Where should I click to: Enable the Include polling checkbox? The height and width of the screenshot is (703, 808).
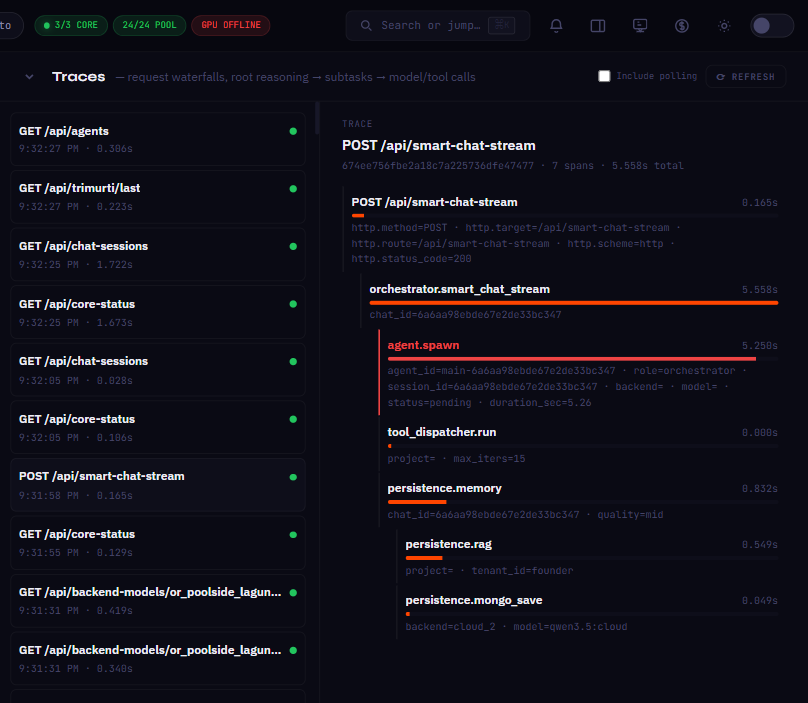tap(604, 76)
